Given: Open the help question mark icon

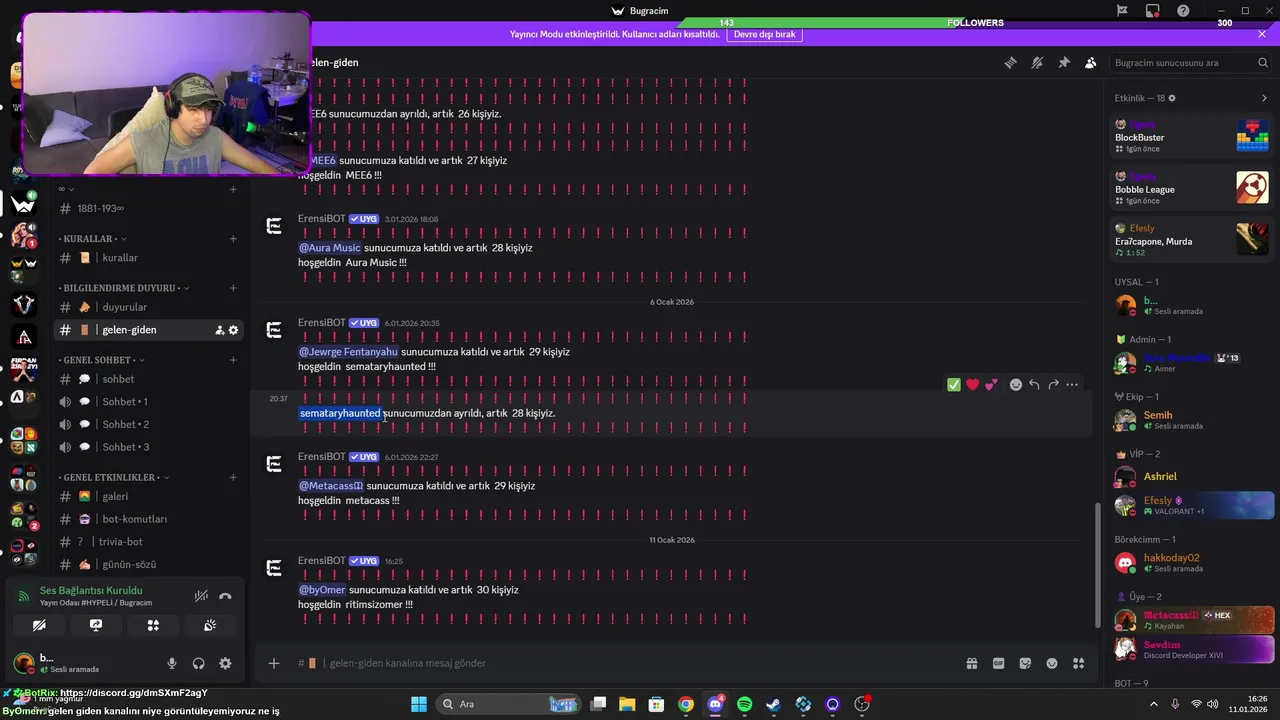Looking at the screenshot, I should [1184, 11].
